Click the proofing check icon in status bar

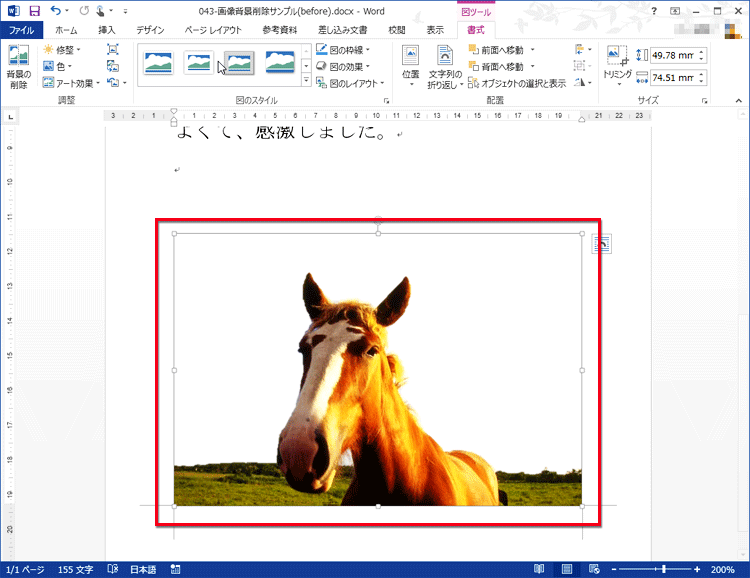pos(113,569)
